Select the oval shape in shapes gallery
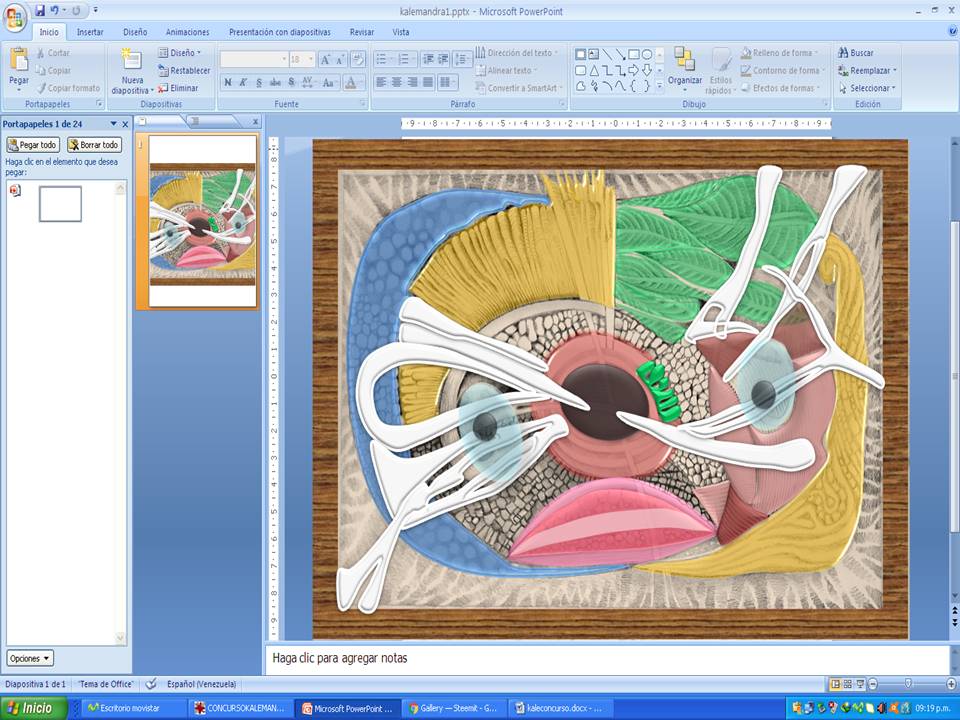960x720 pixels. point(647,54)
